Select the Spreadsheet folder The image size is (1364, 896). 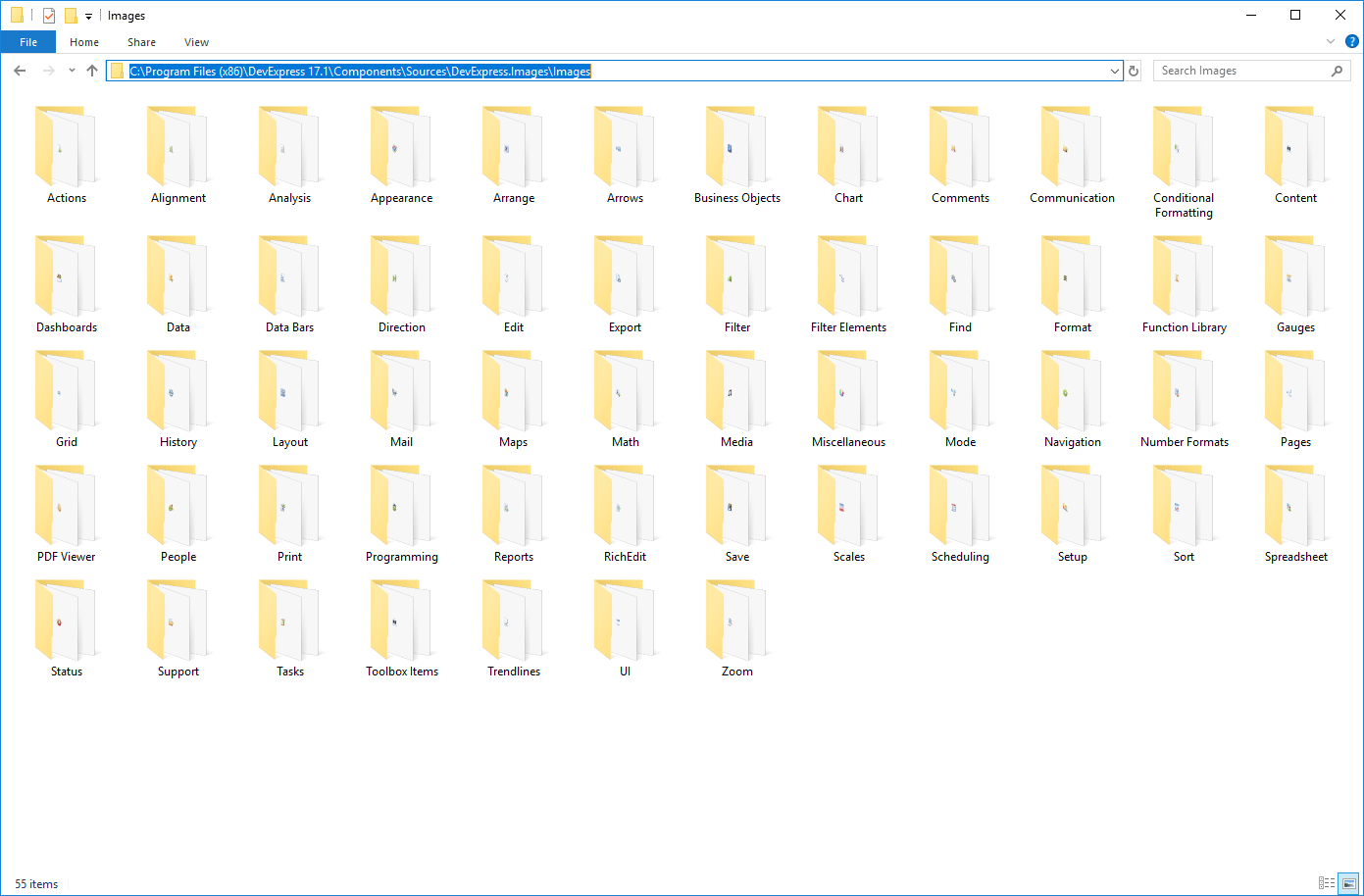click(x=1296, y=515)
